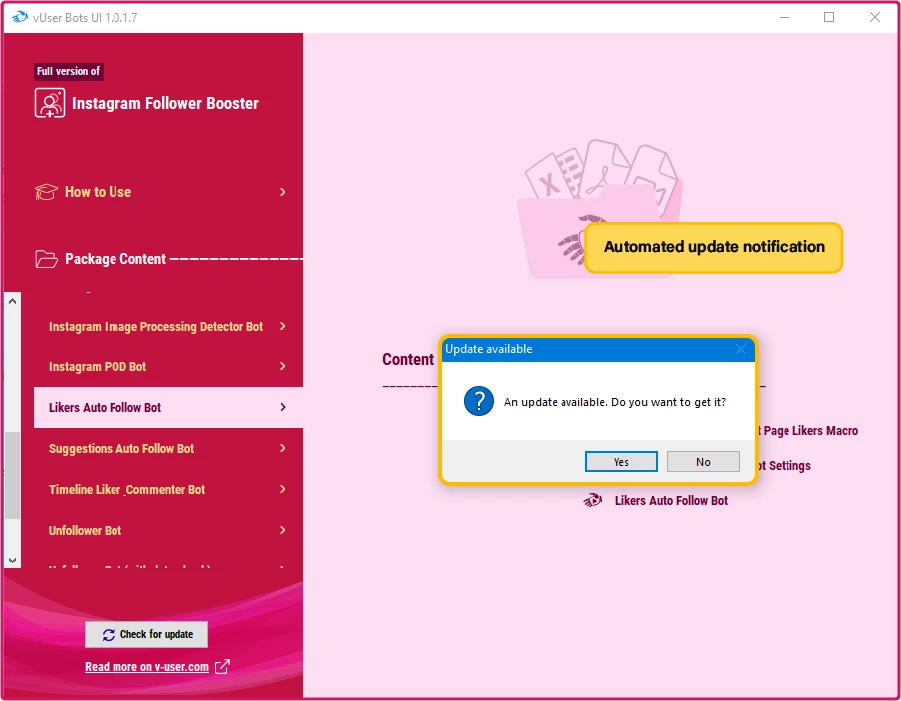Click the Instagram Follower Booster profile icon

pos(50,103)
